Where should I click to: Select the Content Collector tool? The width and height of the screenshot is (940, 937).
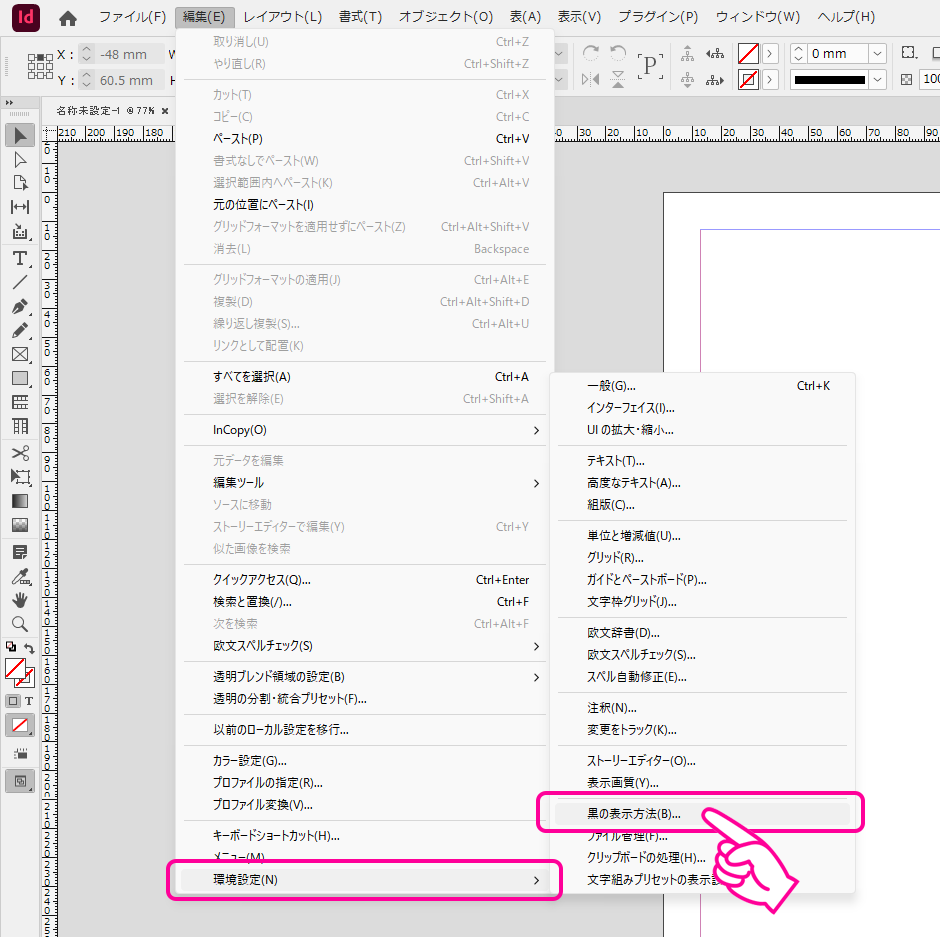point(20,231)
